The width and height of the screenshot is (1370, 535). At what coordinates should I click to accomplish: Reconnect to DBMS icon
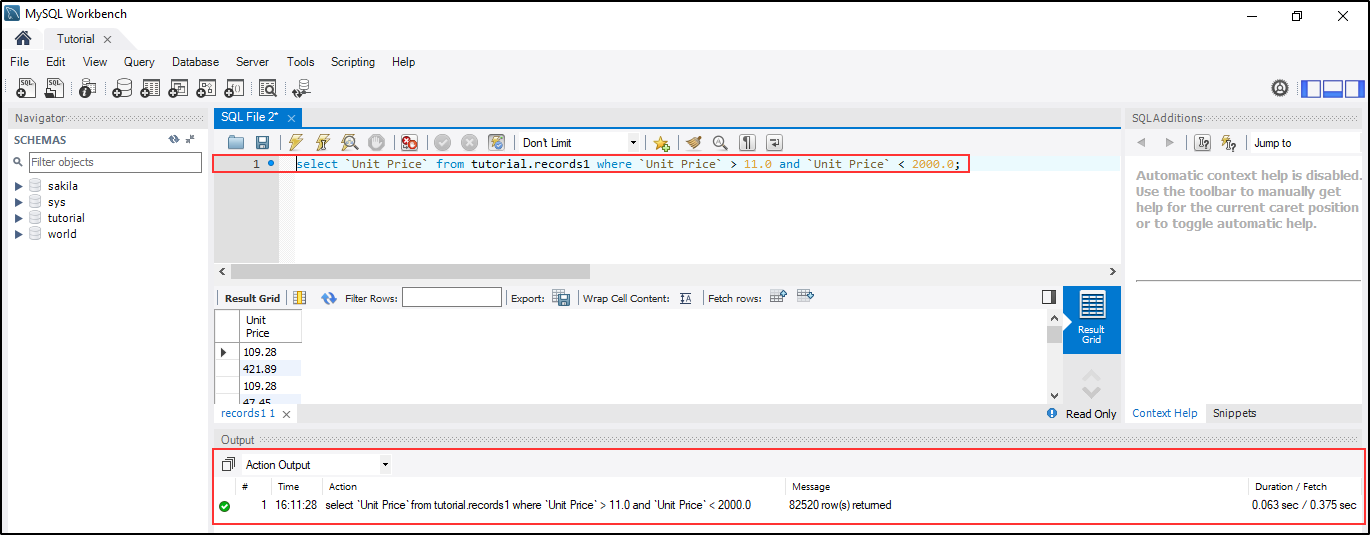tap(301, 88)
